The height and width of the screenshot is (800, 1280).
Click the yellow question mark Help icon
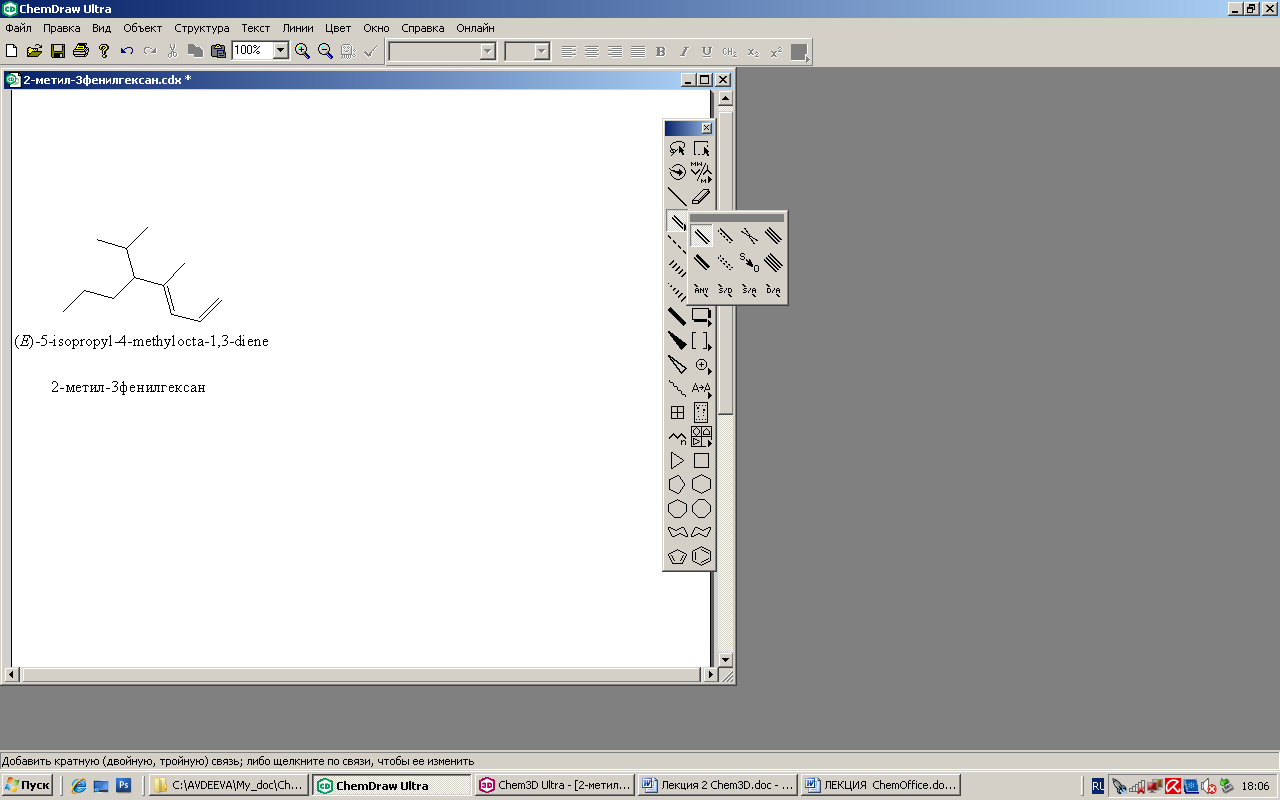click(x=103, y=51)
